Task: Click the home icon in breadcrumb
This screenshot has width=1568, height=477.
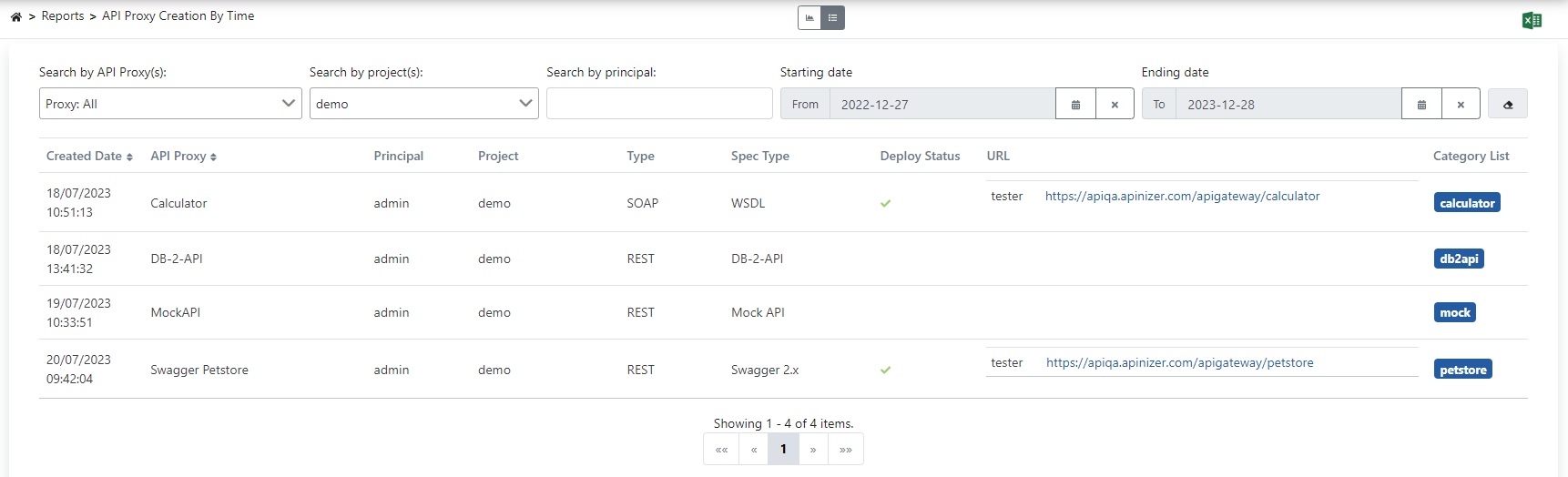Action: (15, 16)
